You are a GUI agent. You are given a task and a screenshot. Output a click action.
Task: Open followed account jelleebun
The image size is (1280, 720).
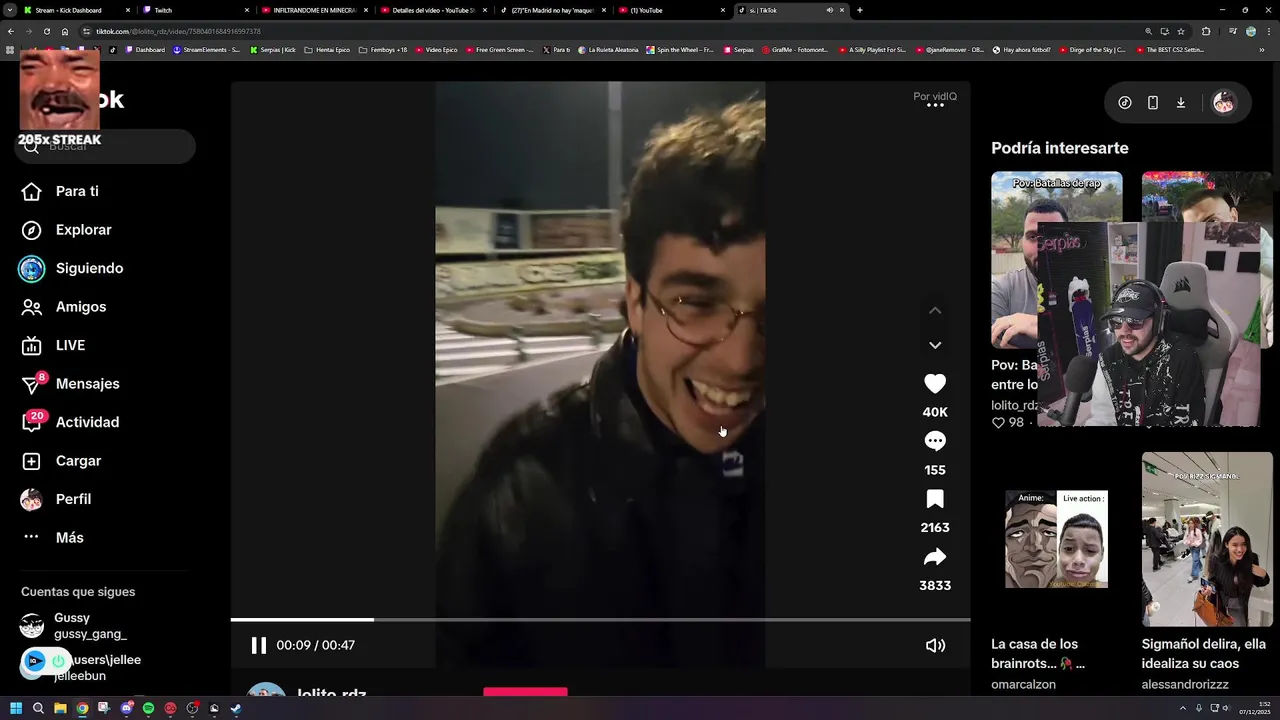coord(100,667)
